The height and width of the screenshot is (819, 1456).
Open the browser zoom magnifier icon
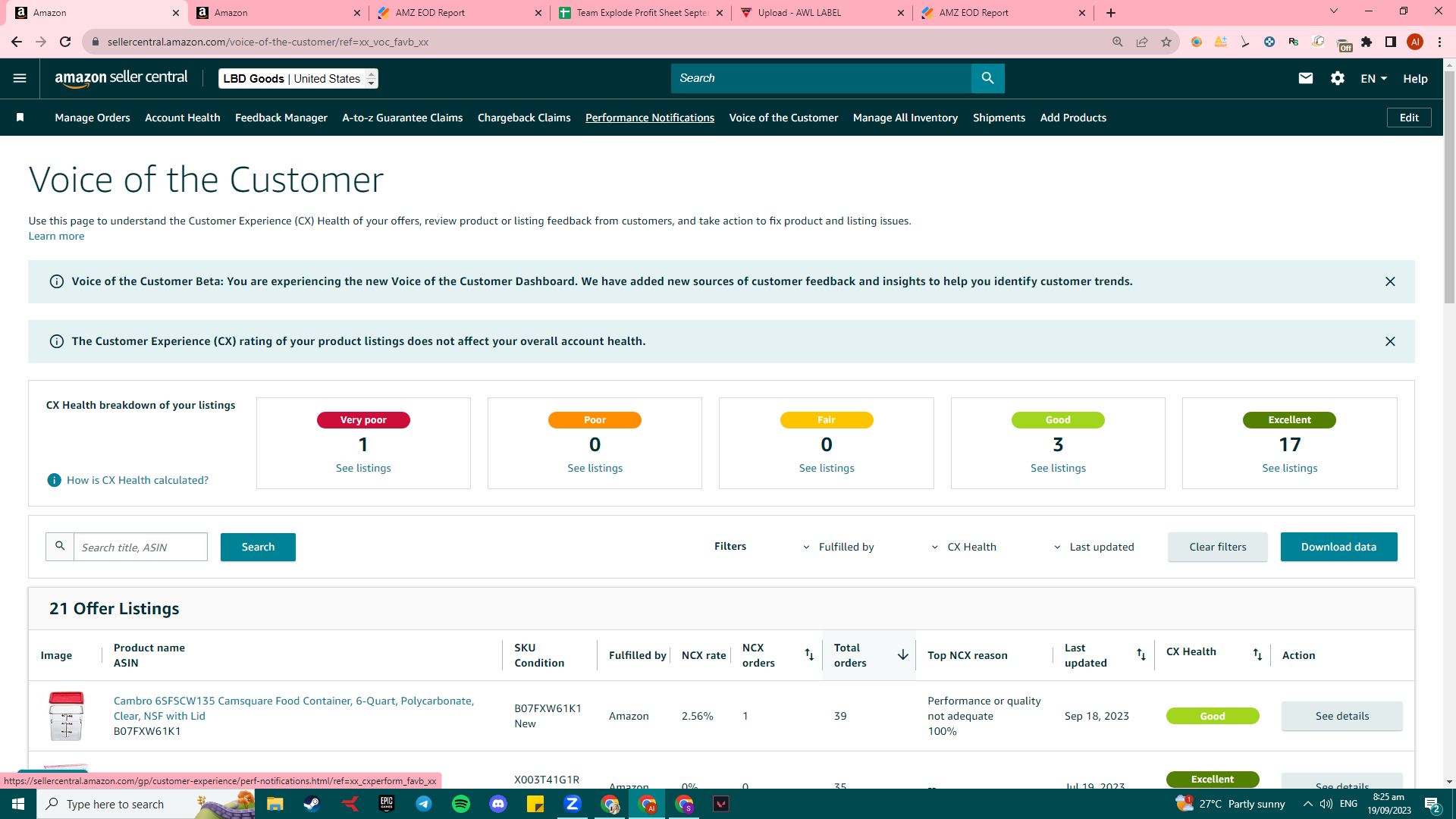click(1118, 42)
